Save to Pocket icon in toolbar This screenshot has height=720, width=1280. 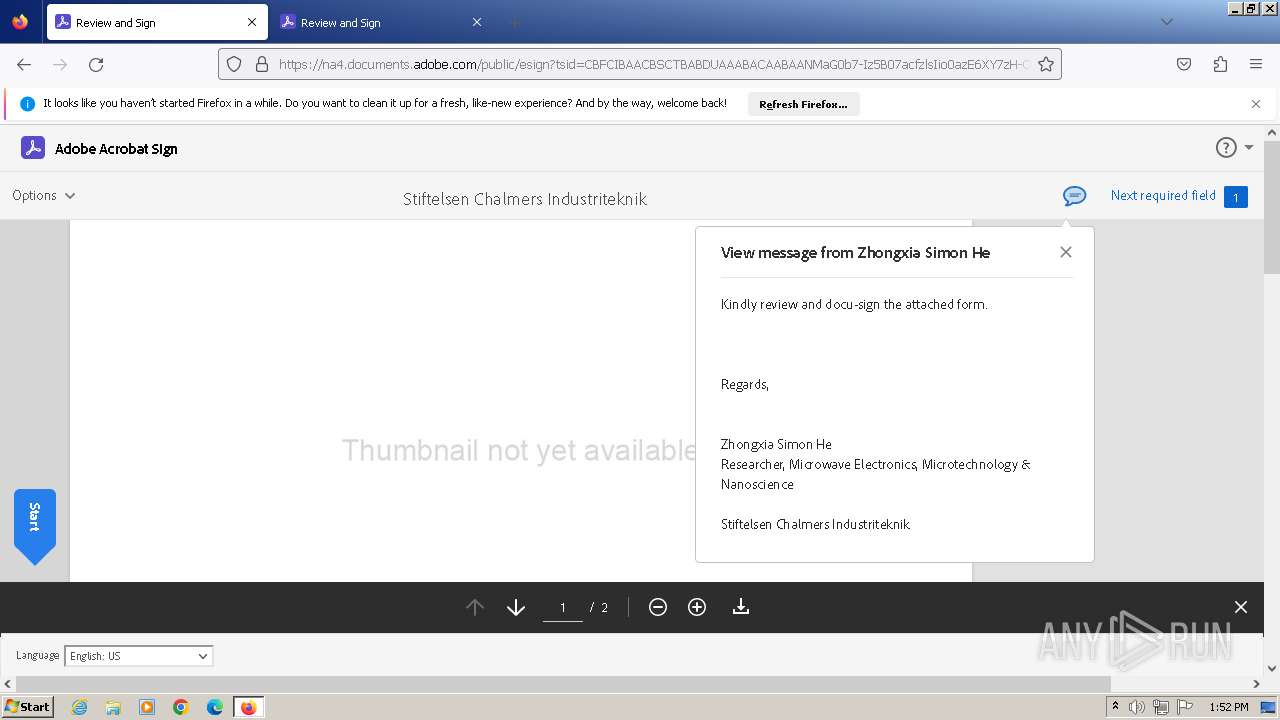coord(1184,64)
